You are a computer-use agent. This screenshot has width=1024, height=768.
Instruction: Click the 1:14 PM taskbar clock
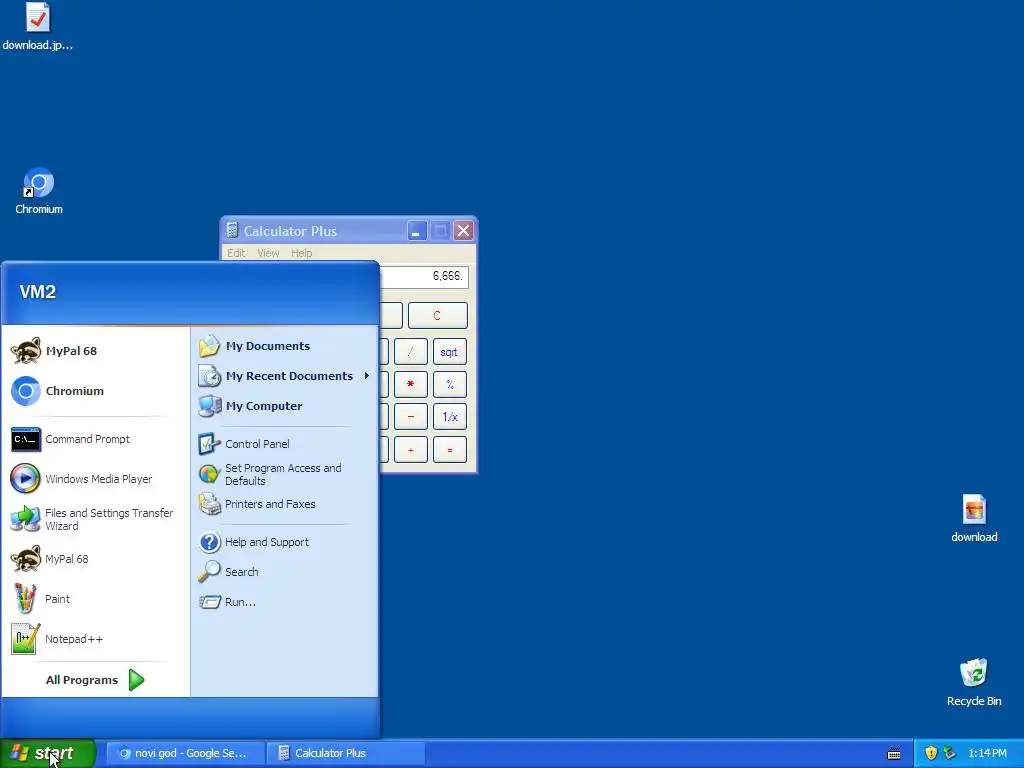(987, 753)
